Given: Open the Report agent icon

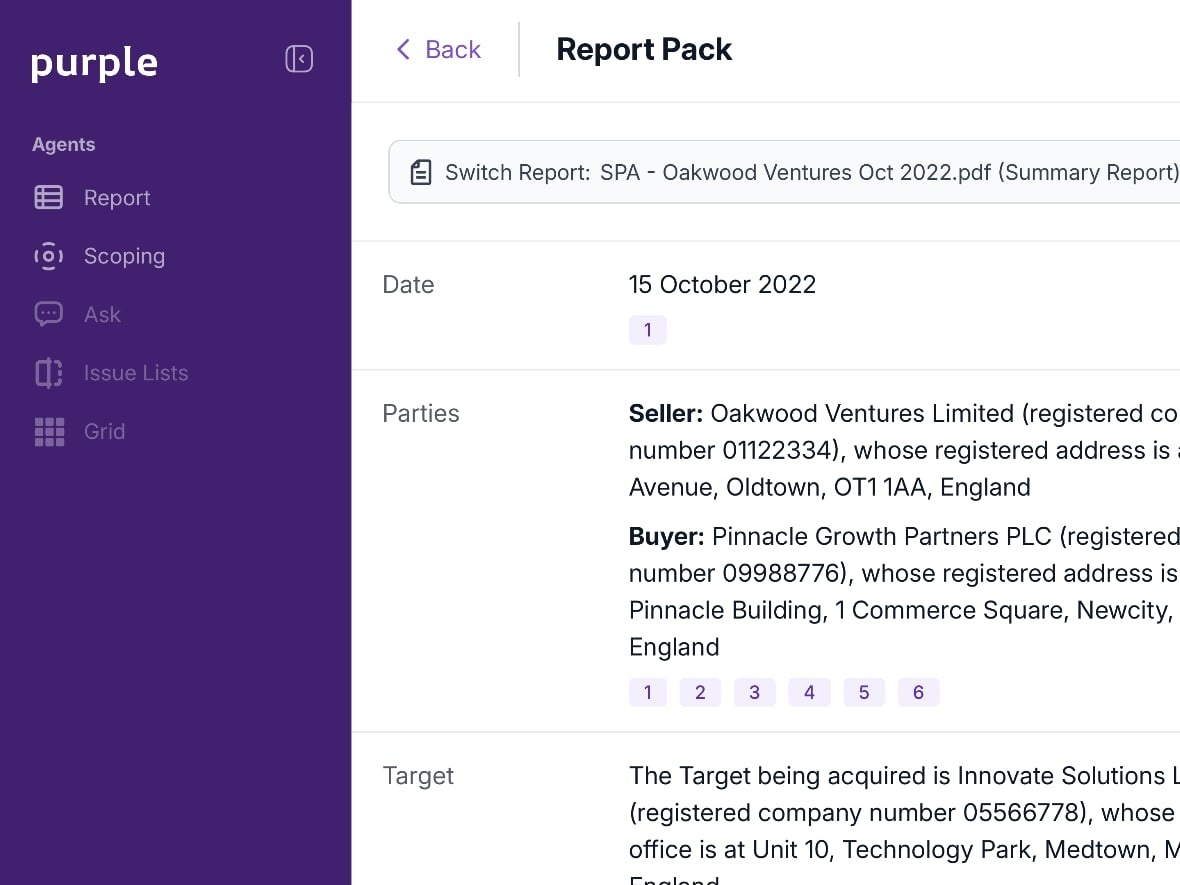Looking at the screenshot, I should (x=48, y=197).
